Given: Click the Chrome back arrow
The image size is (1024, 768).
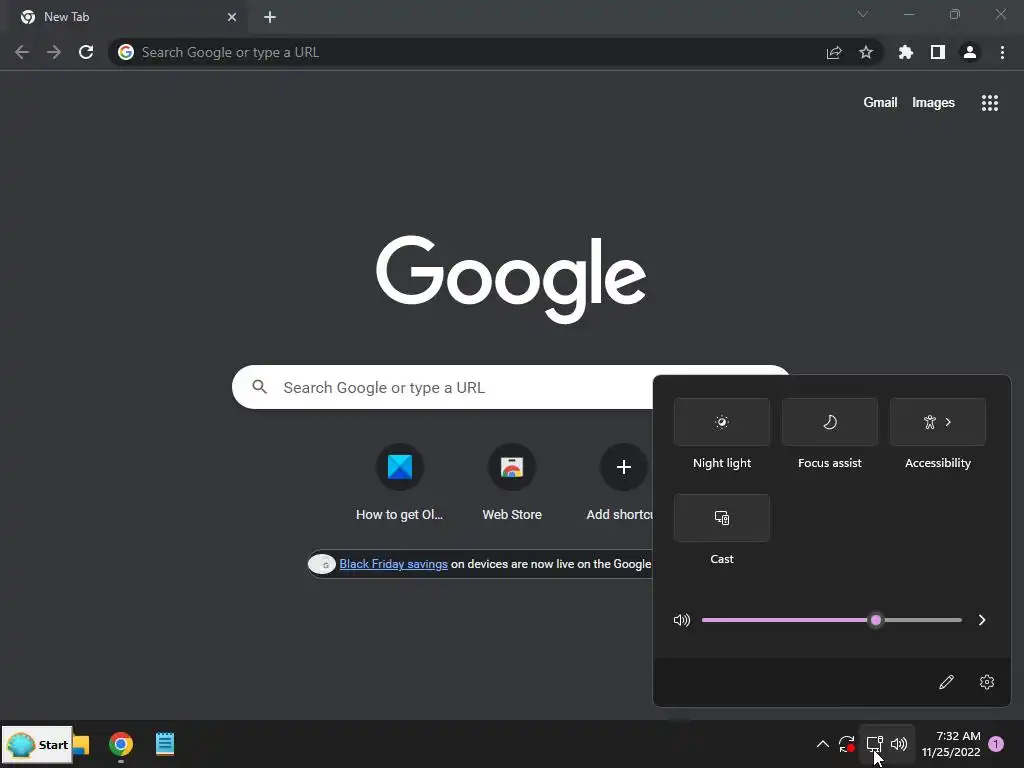Looking at the screenshot, I should tap(22, 52).
